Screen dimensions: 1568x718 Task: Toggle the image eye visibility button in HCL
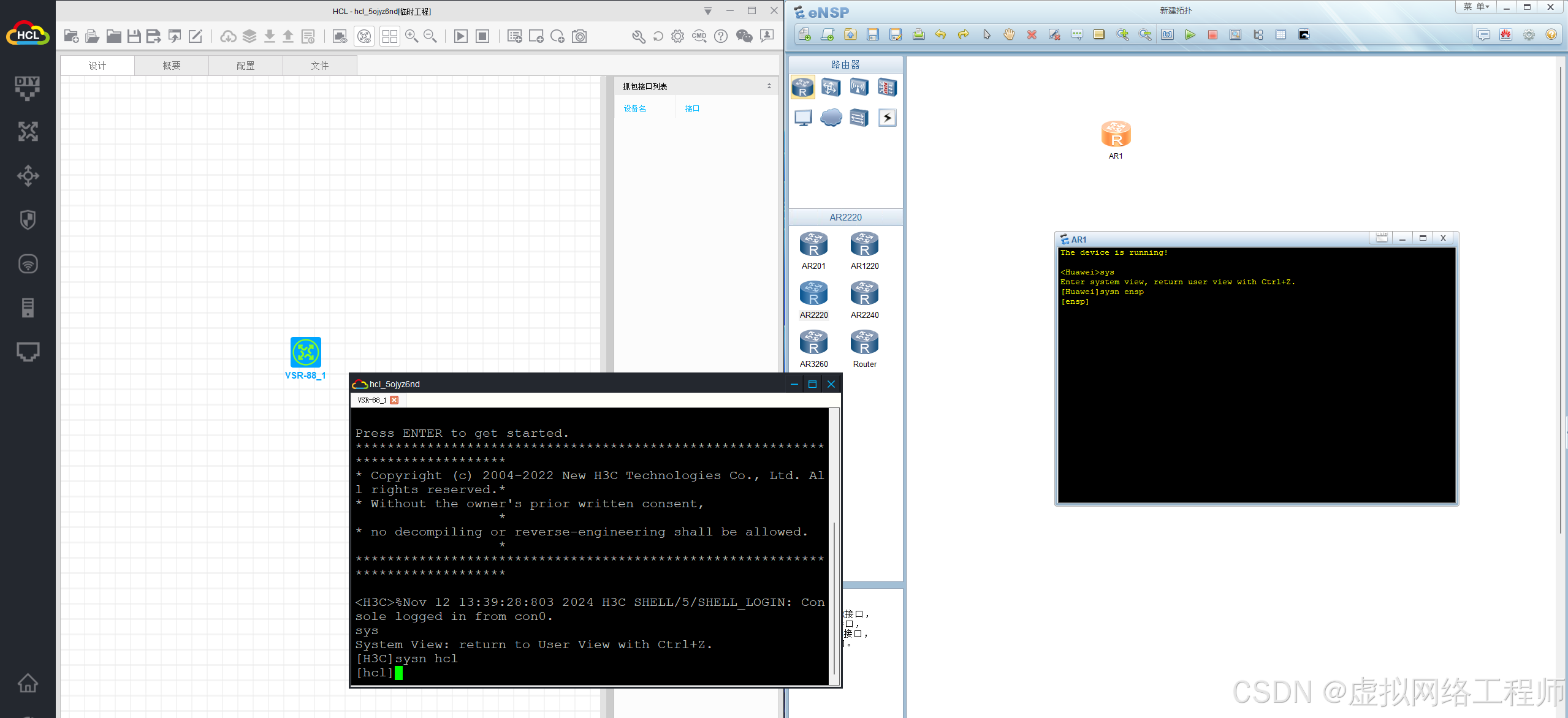click(x=340, y=36)
